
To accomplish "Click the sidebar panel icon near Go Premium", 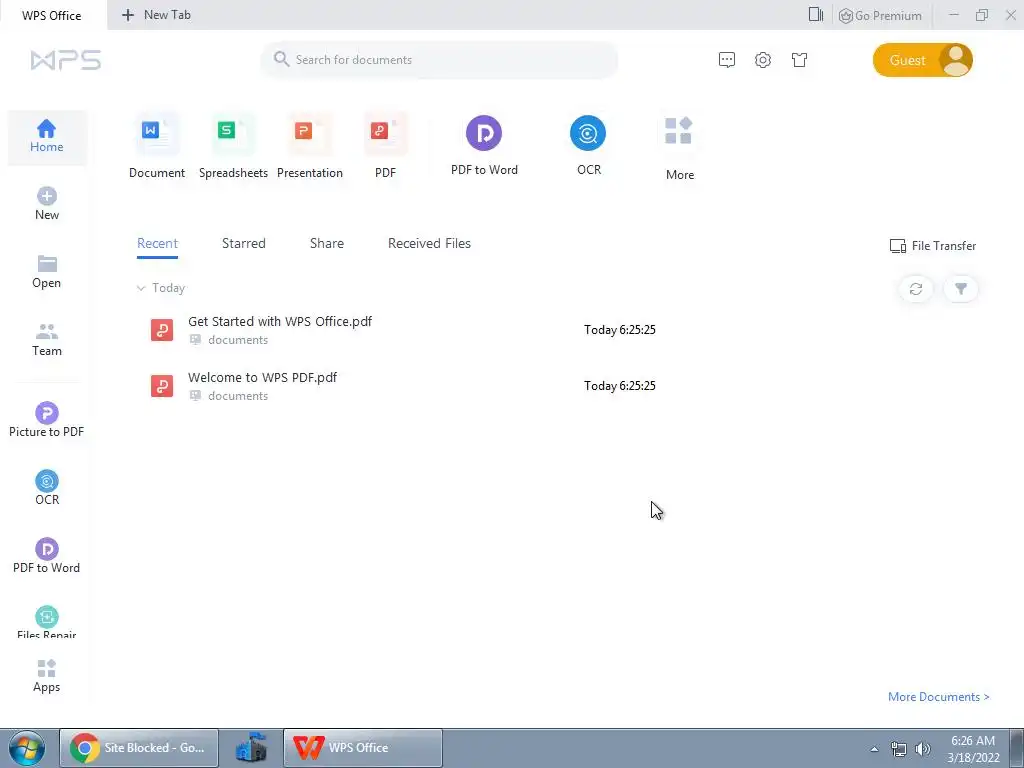I will tap(816, 14).
